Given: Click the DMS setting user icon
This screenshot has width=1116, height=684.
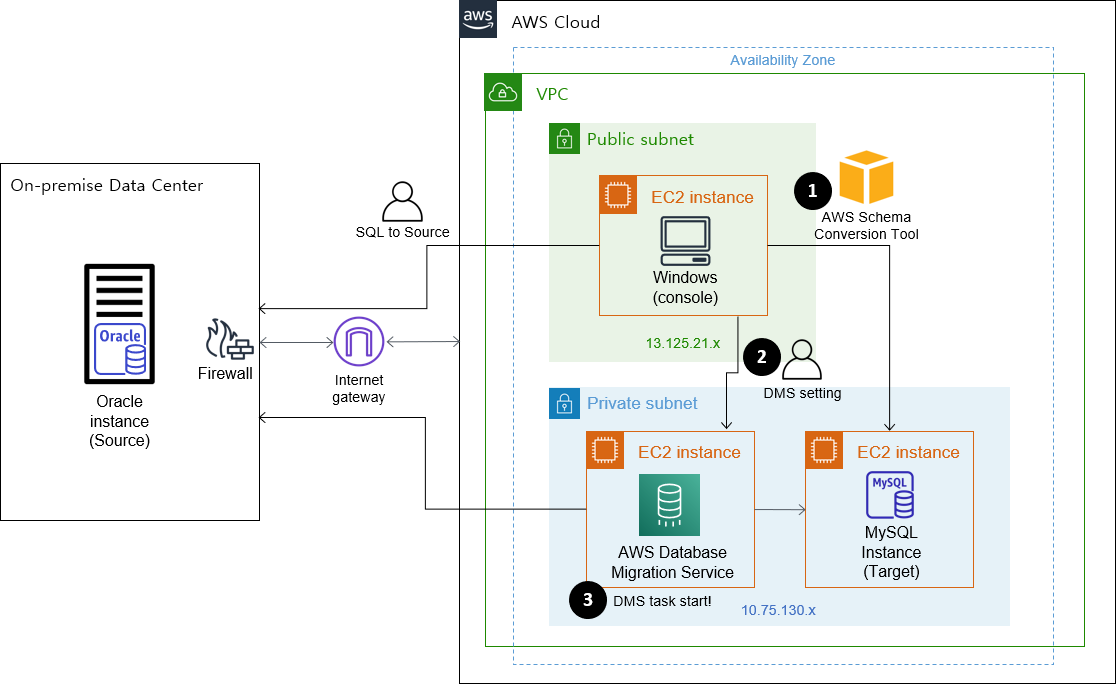Looking at the screenshot, I should pos(802,359).
